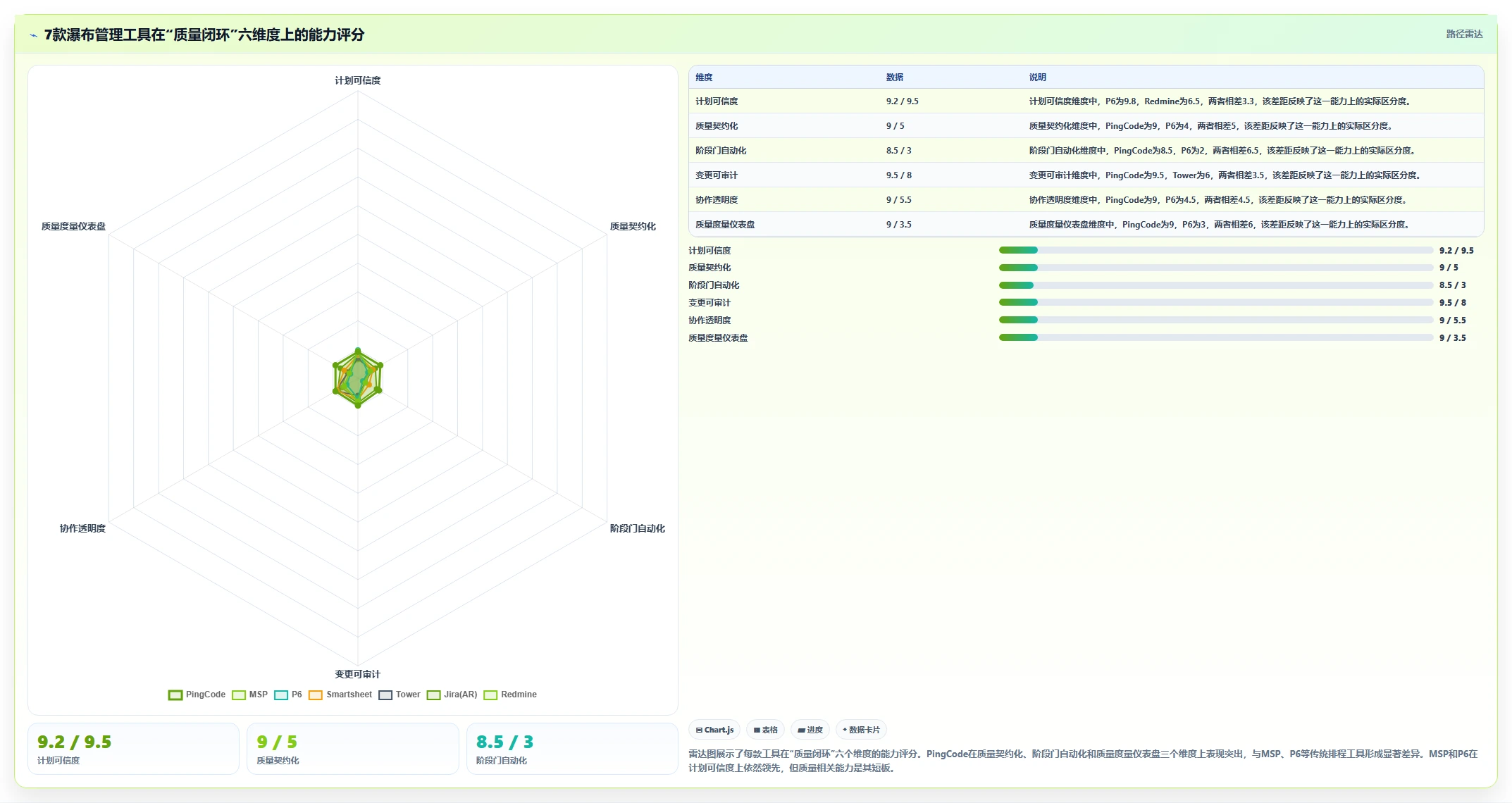Click the small icon before the title
Image resolution: width=1512 pixels, height=803 pixels.
coord(33,35)
